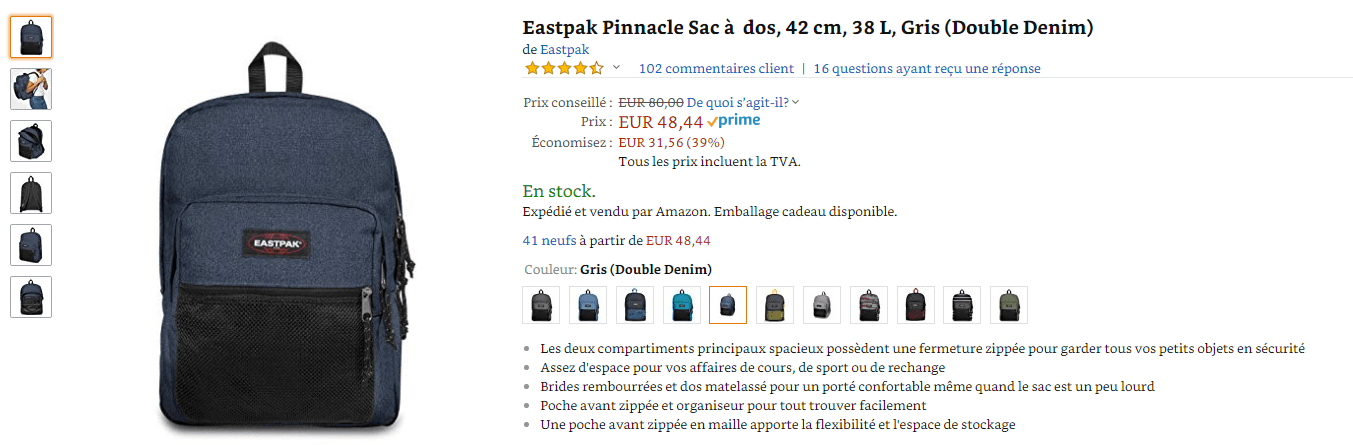Choose the red camouflage patterned backpack swatch
The image size is (1353, 445).
[868, 305]
